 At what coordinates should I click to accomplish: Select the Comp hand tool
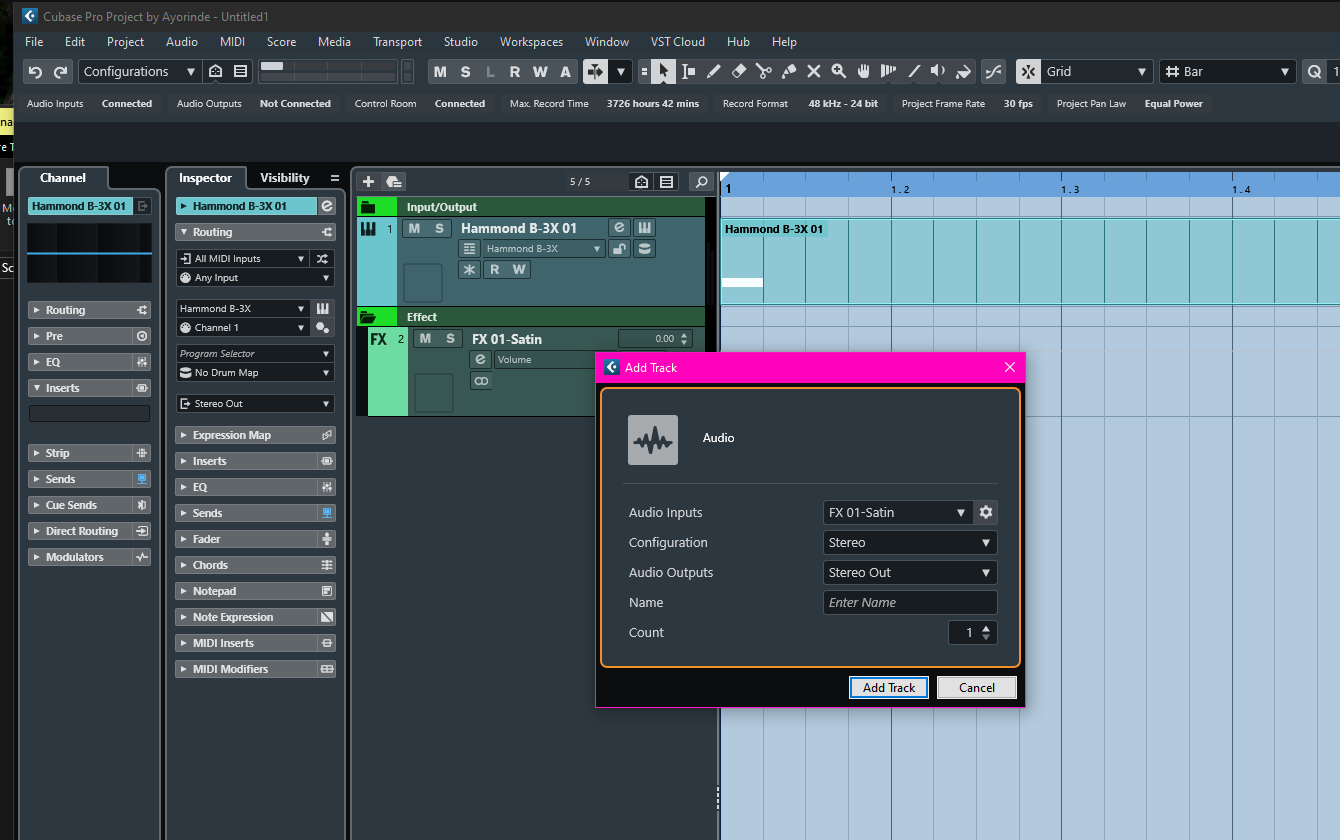(864, 72)
